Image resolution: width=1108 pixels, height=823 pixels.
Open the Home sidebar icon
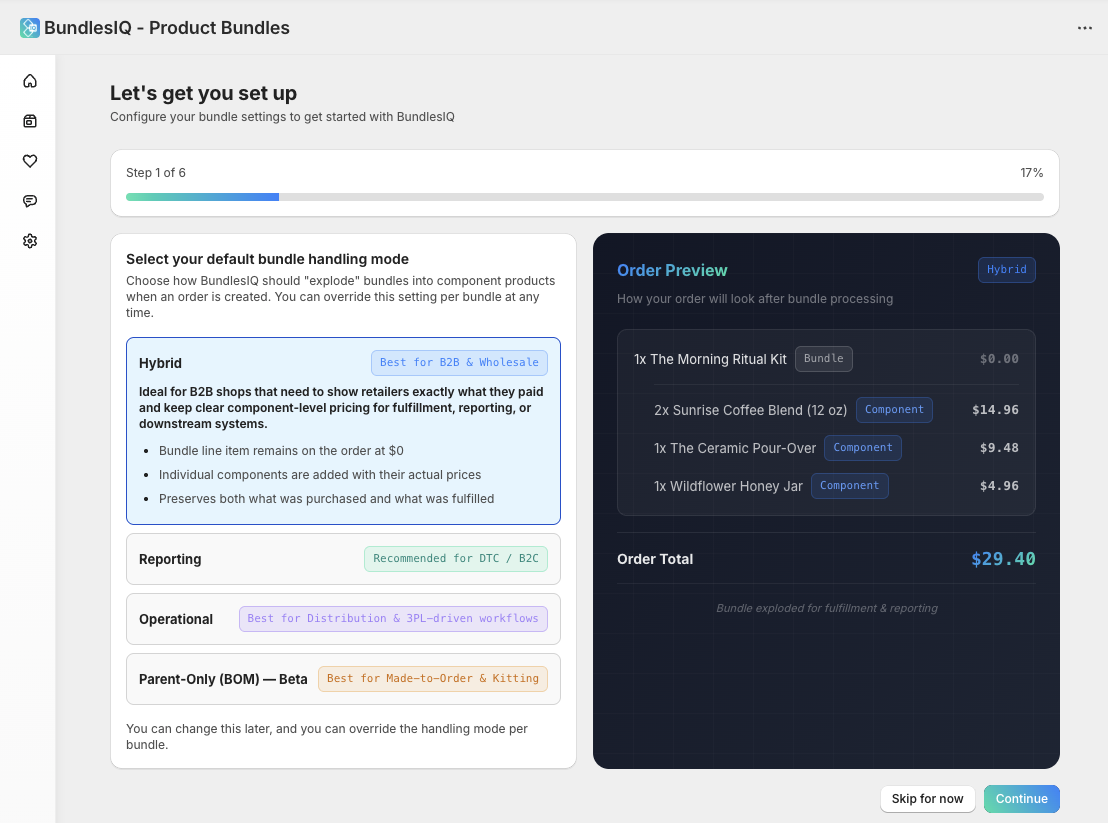(x=29, y=80)
